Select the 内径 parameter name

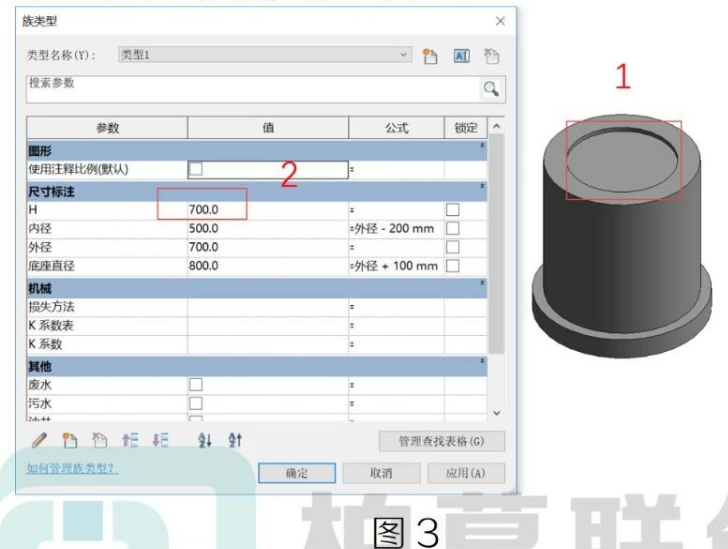pos(40,229)
